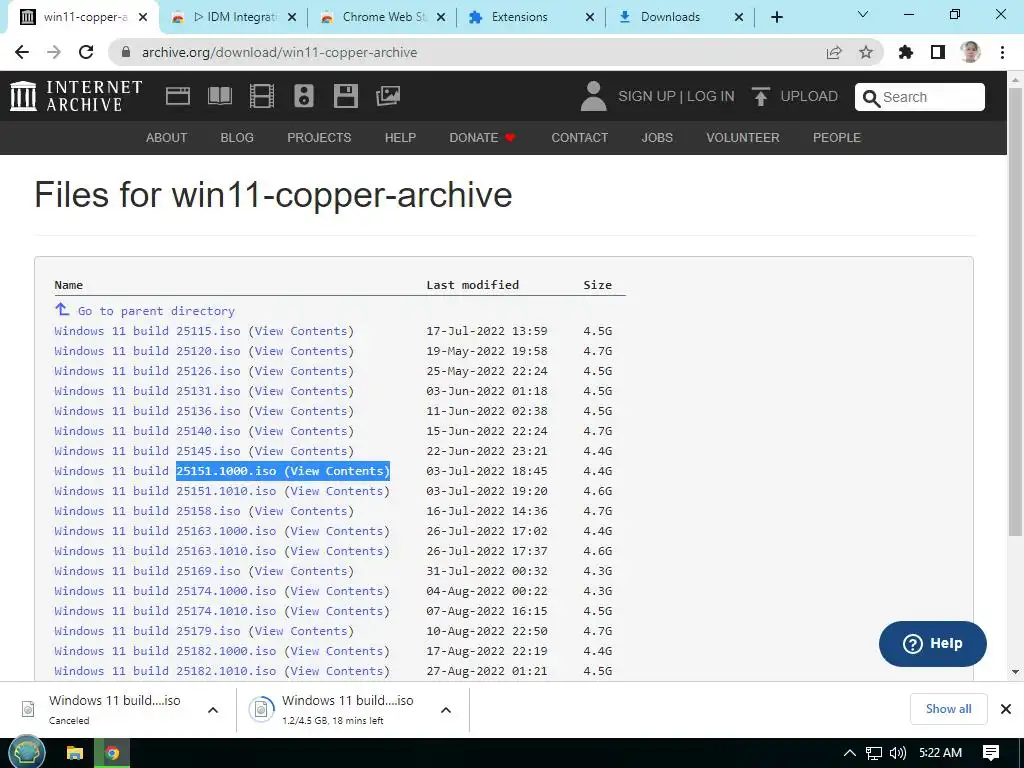Open the VOLUNTEER menu item
1024x768 pixels.
point(743,138)
